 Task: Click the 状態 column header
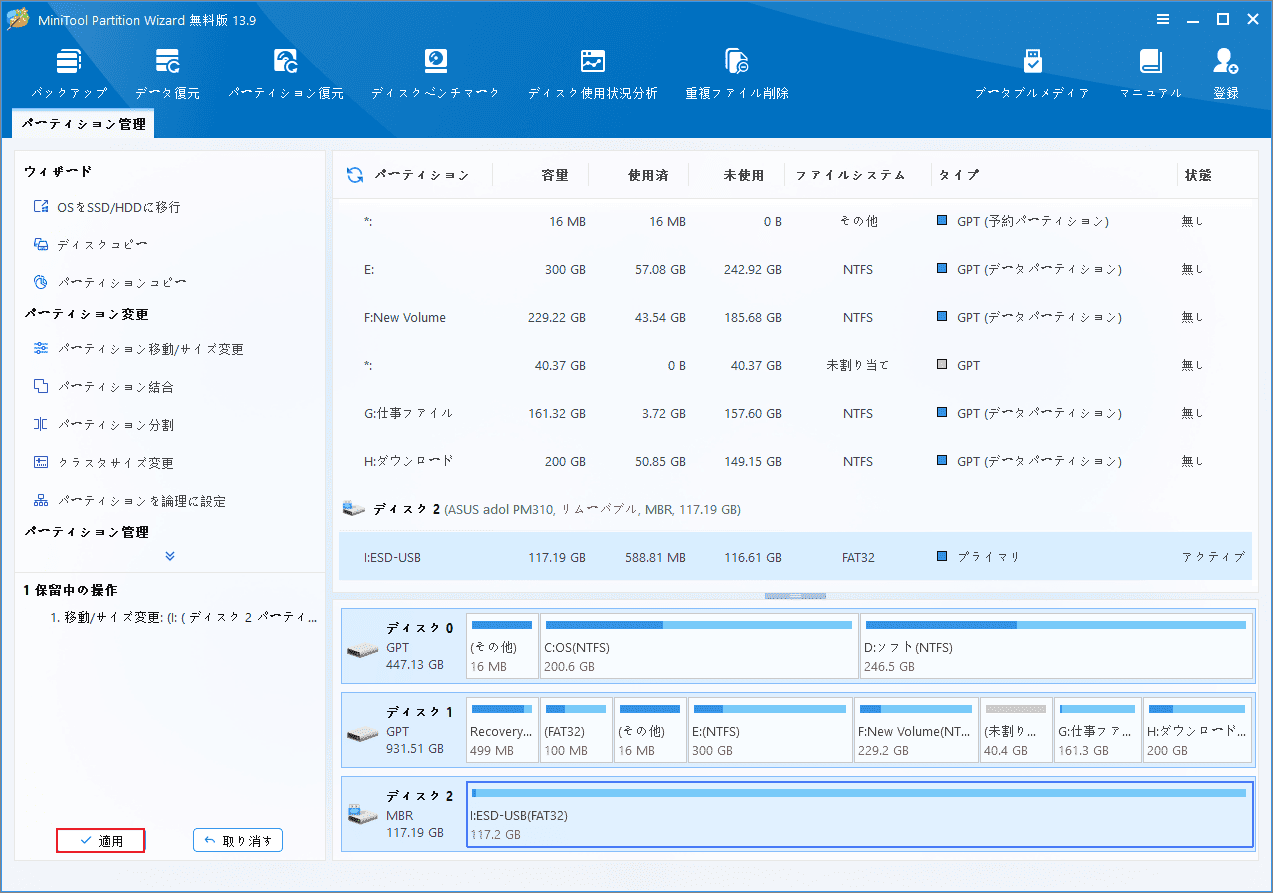(x=1198, y=175)
